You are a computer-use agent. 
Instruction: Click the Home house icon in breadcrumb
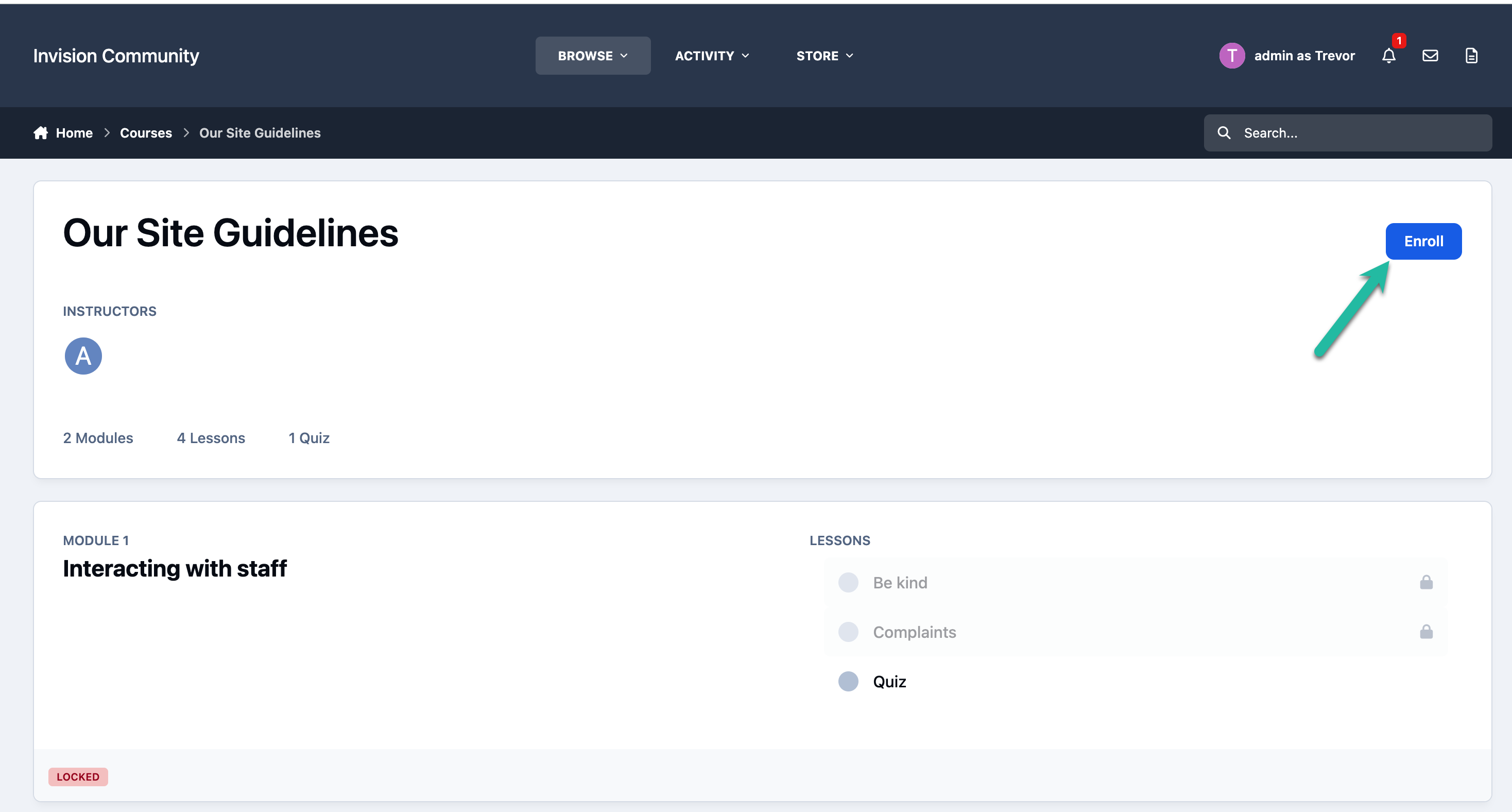[x=41, y=133]
